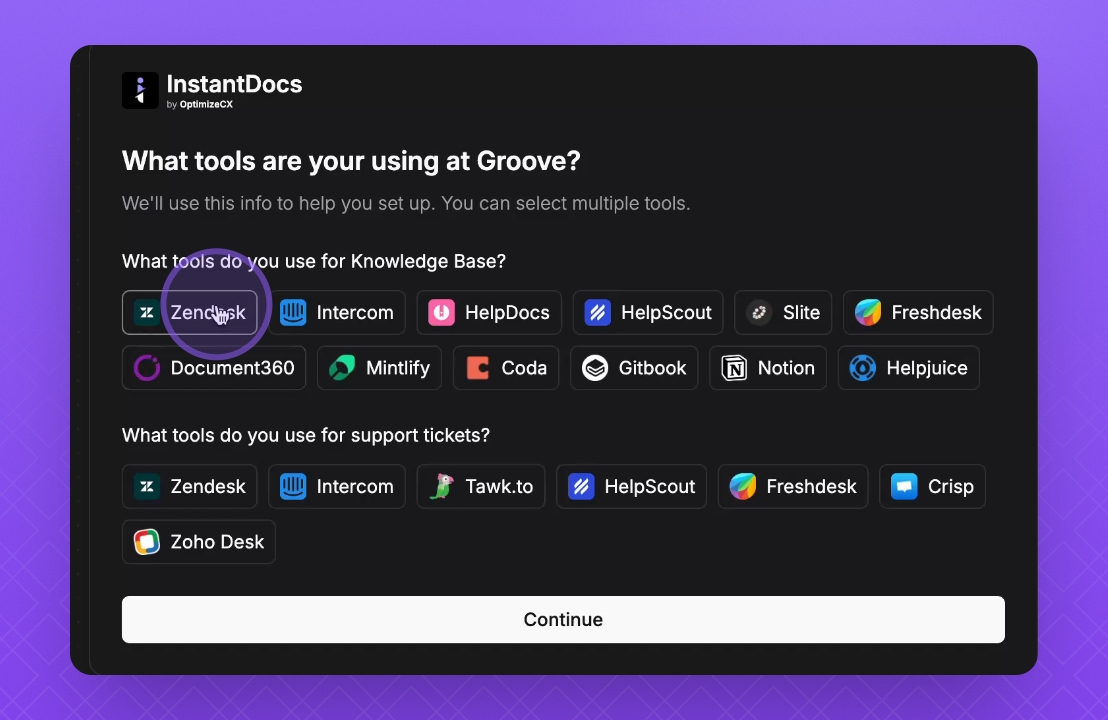Click the Zendesk icon under Knowledge Base
1108x720 pixels.
[x=147, y=312]
